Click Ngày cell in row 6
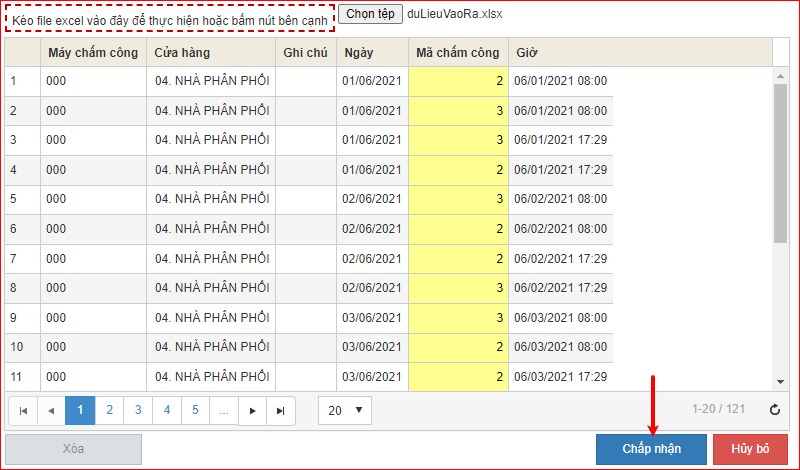Image resolution: width=800 pixels, height=470 pixels. click(x=372, y=229)
